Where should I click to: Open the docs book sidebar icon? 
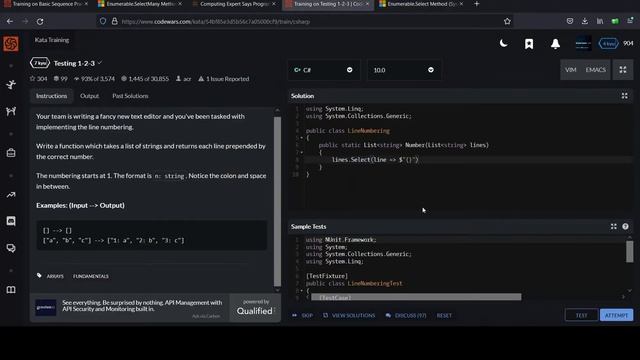(x=11, y=290)
